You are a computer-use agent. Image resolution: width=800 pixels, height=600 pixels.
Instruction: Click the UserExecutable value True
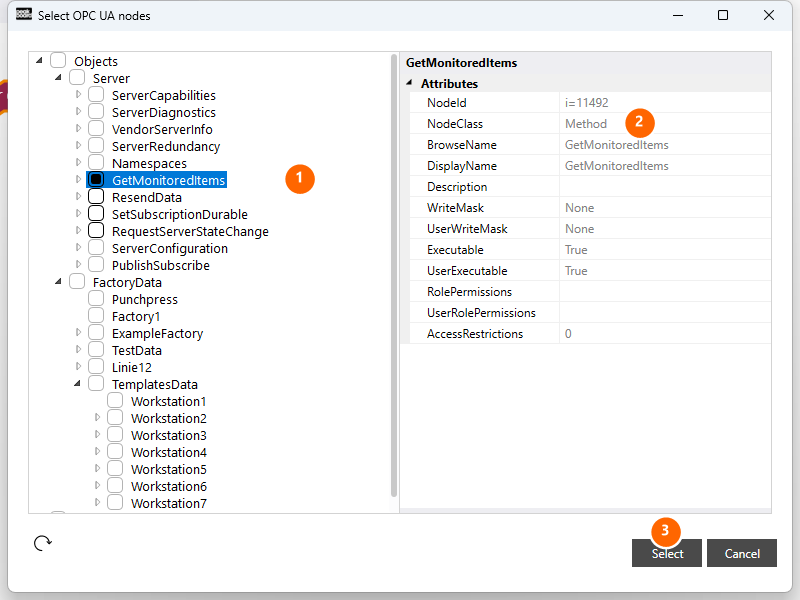click(576, 270)
